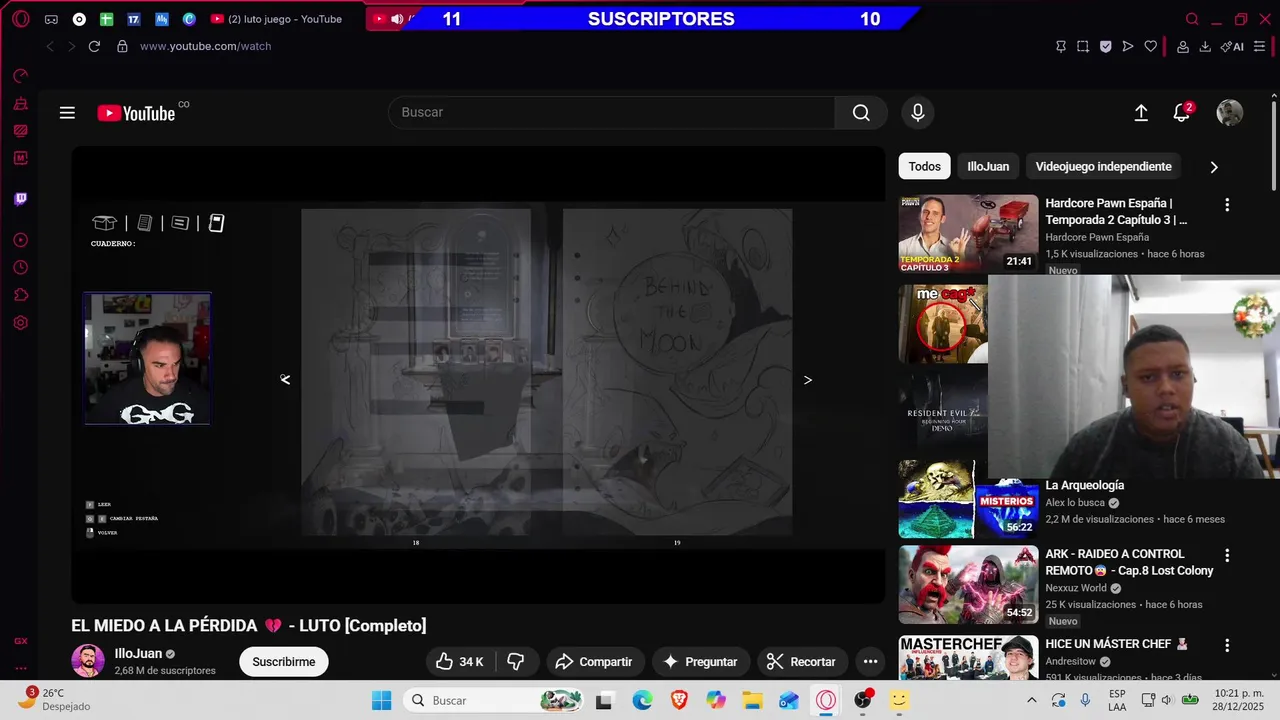Pin the page with the pinboard icon
This screenshot has width=1280, height=720.
click(1061, 46)
